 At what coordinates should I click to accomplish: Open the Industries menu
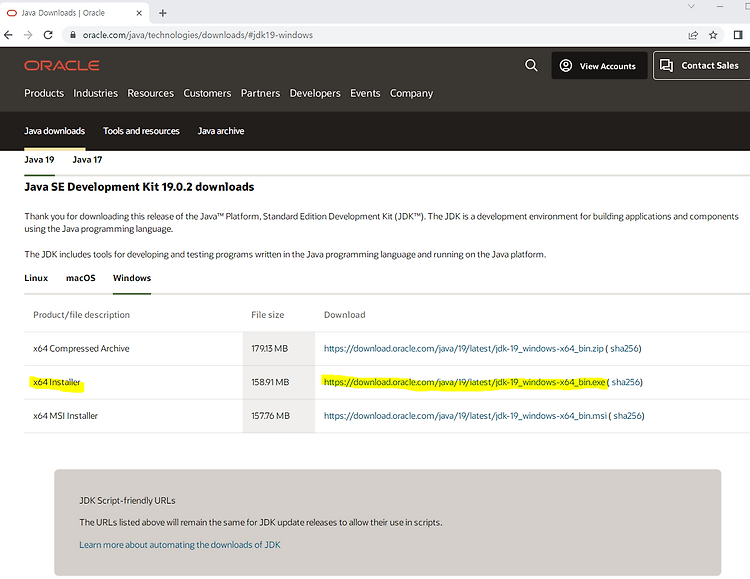95,93
